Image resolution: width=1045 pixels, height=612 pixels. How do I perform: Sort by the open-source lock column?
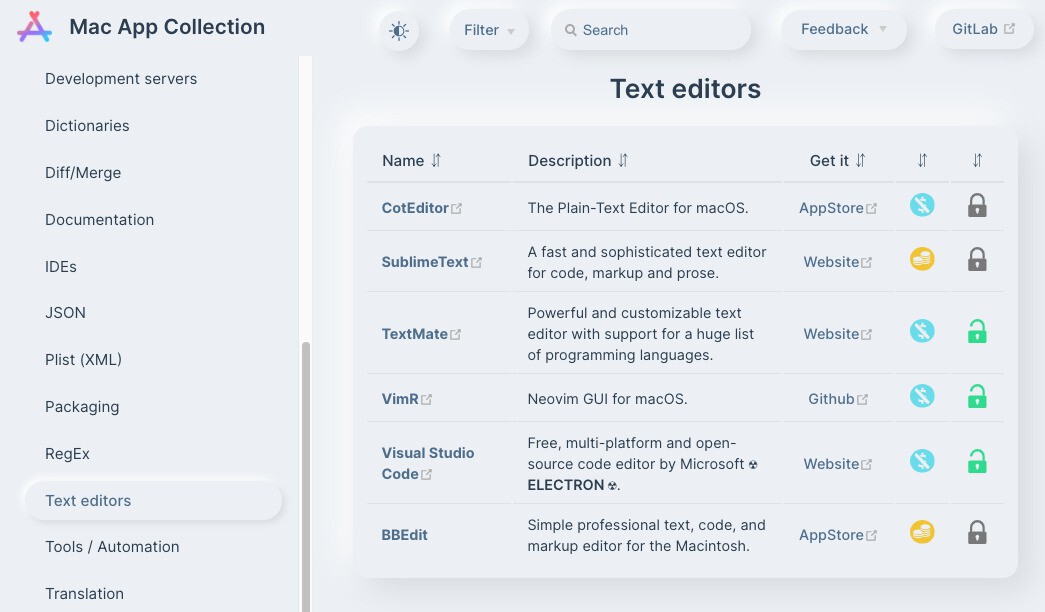point(977,161)
